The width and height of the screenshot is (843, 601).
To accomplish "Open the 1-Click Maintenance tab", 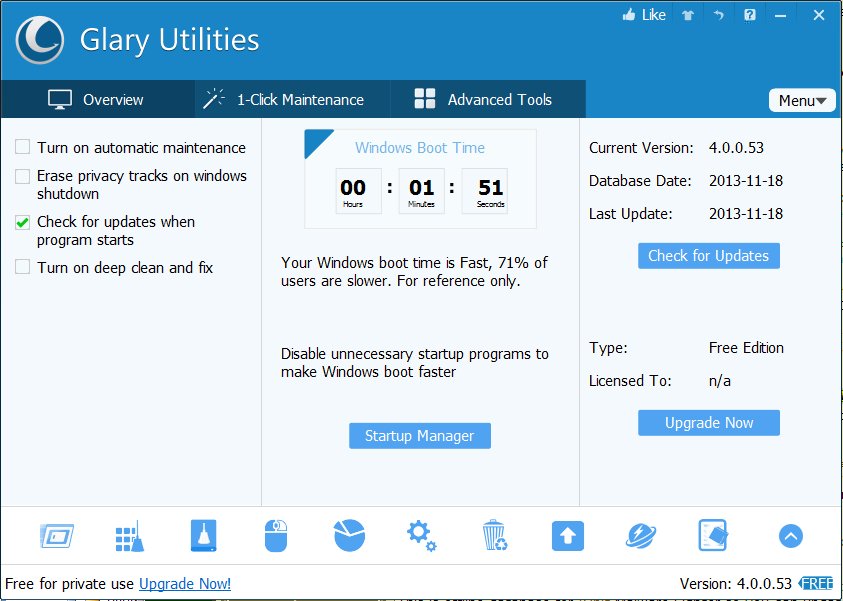I will (x=292, y=99).
